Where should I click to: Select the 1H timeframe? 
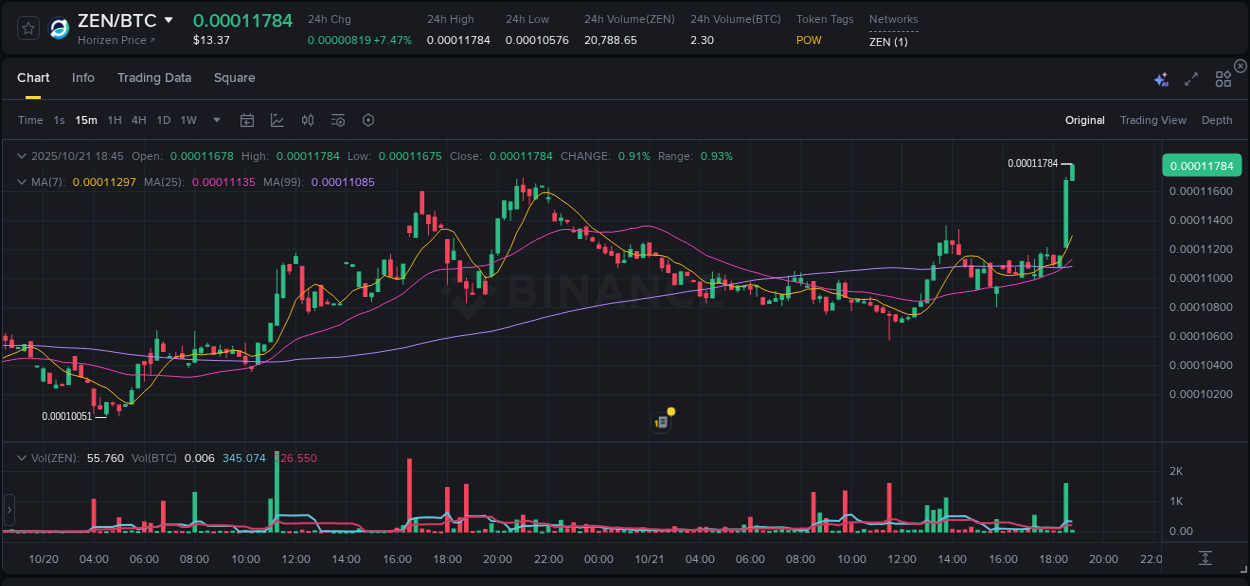pos(116,120)
